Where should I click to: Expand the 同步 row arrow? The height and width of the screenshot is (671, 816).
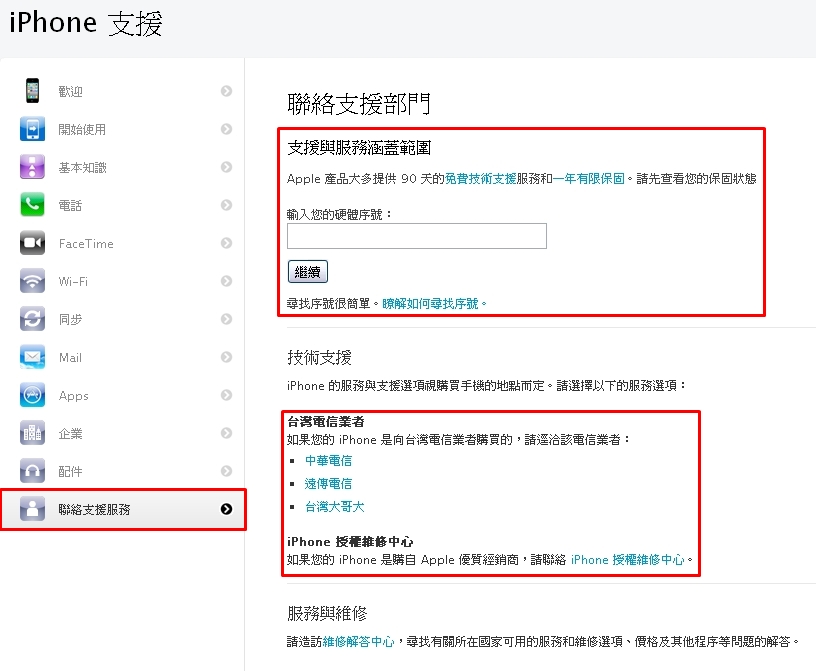coord(226,319)
